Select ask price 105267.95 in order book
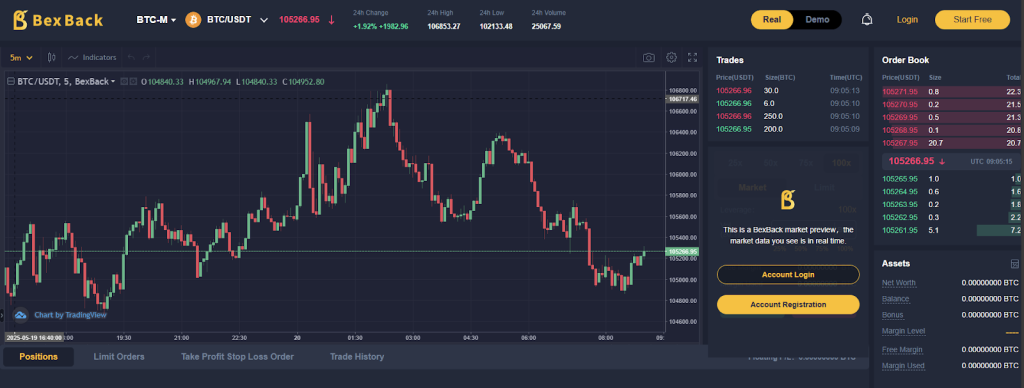 pos(899,143)
